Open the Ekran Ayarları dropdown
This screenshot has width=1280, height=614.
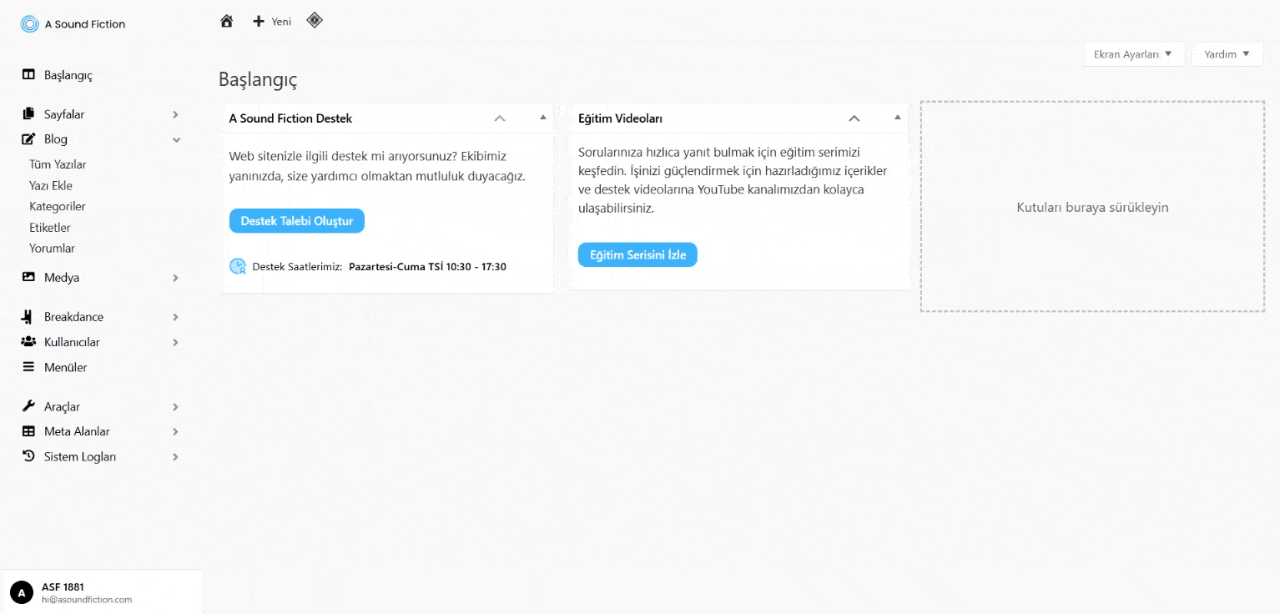click(x=1133, y=54)
